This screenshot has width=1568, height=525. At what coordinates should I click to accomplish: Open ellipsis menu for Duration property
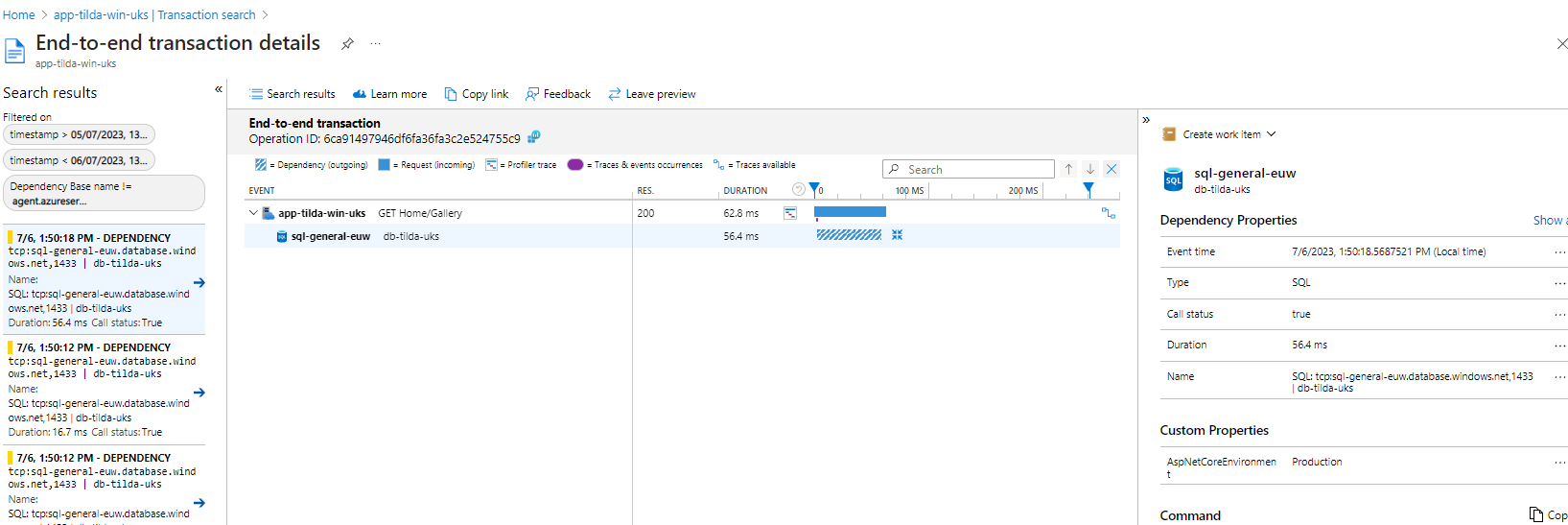coord(1560,345)
